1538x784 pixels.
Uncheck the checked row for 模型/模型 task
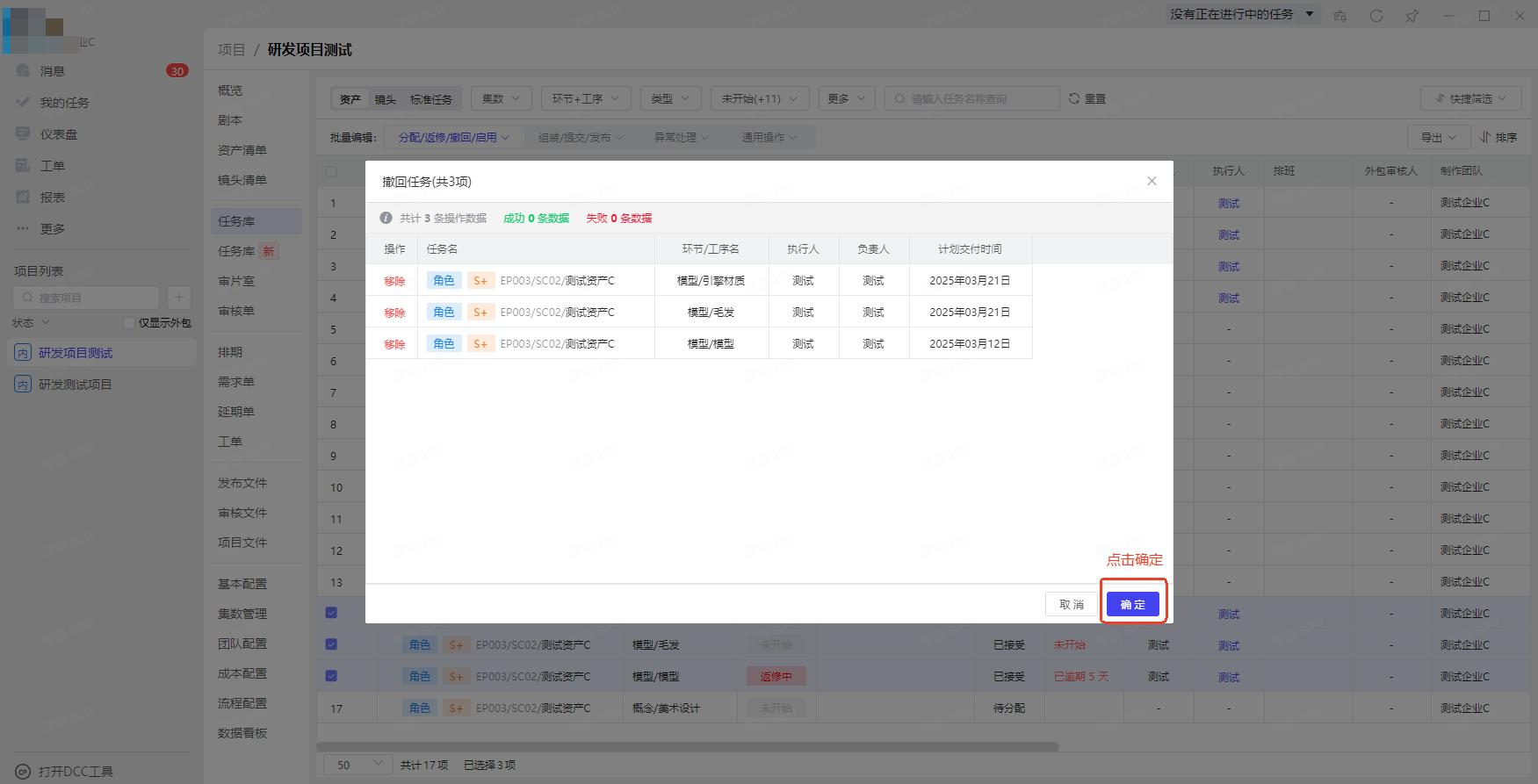[x=331, y=676]
